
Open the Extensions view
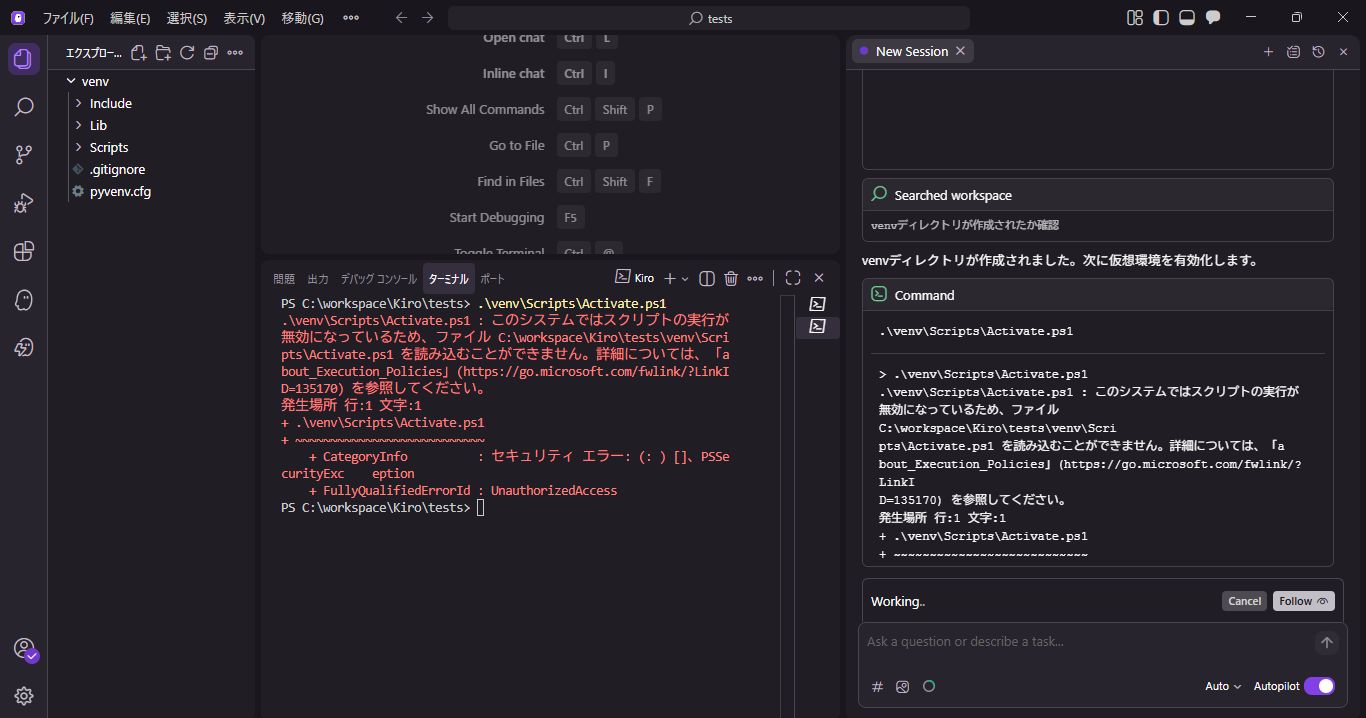24,252
